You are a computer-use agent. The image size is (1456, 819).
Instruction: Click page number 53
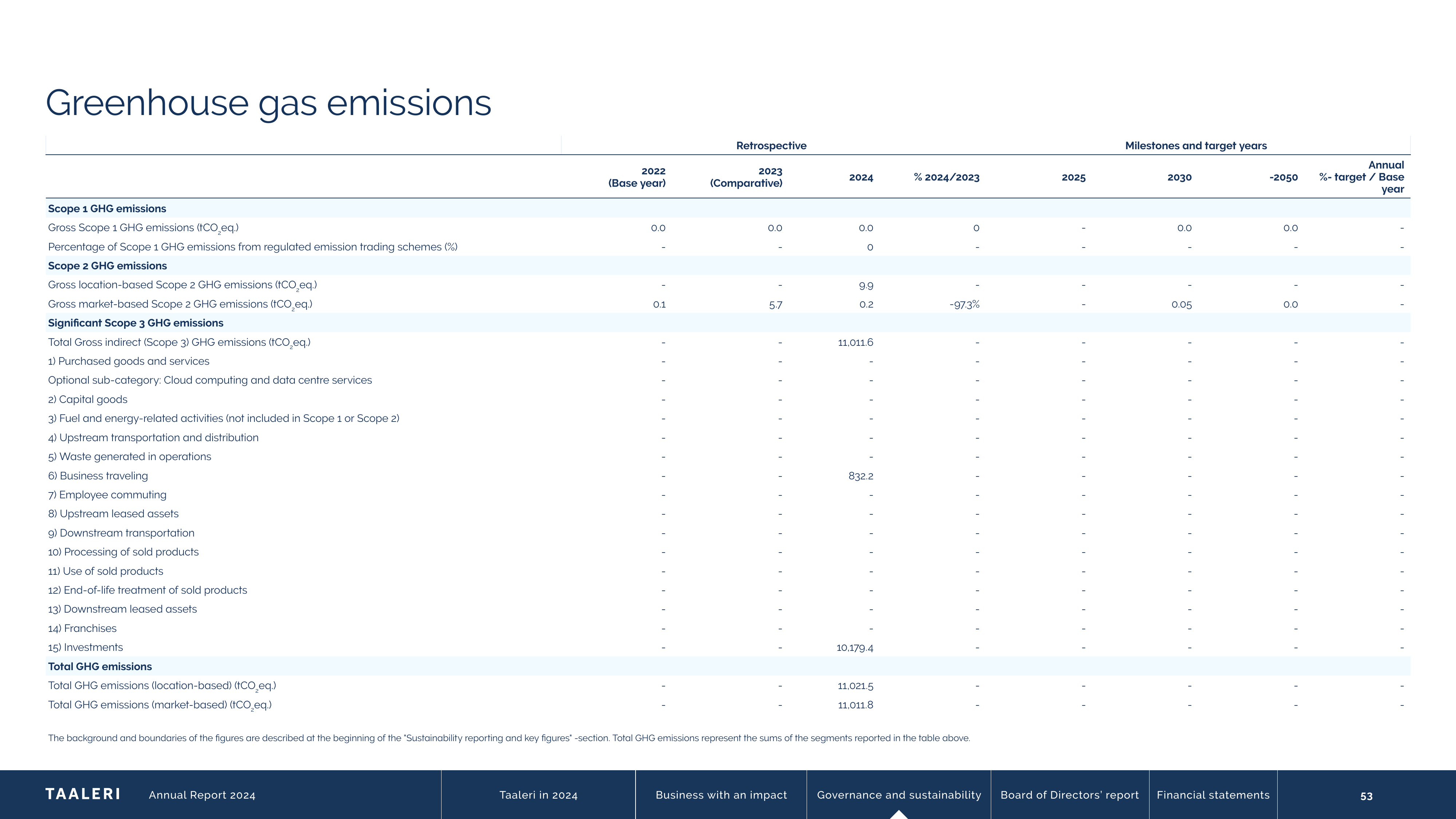point(1366,796)
